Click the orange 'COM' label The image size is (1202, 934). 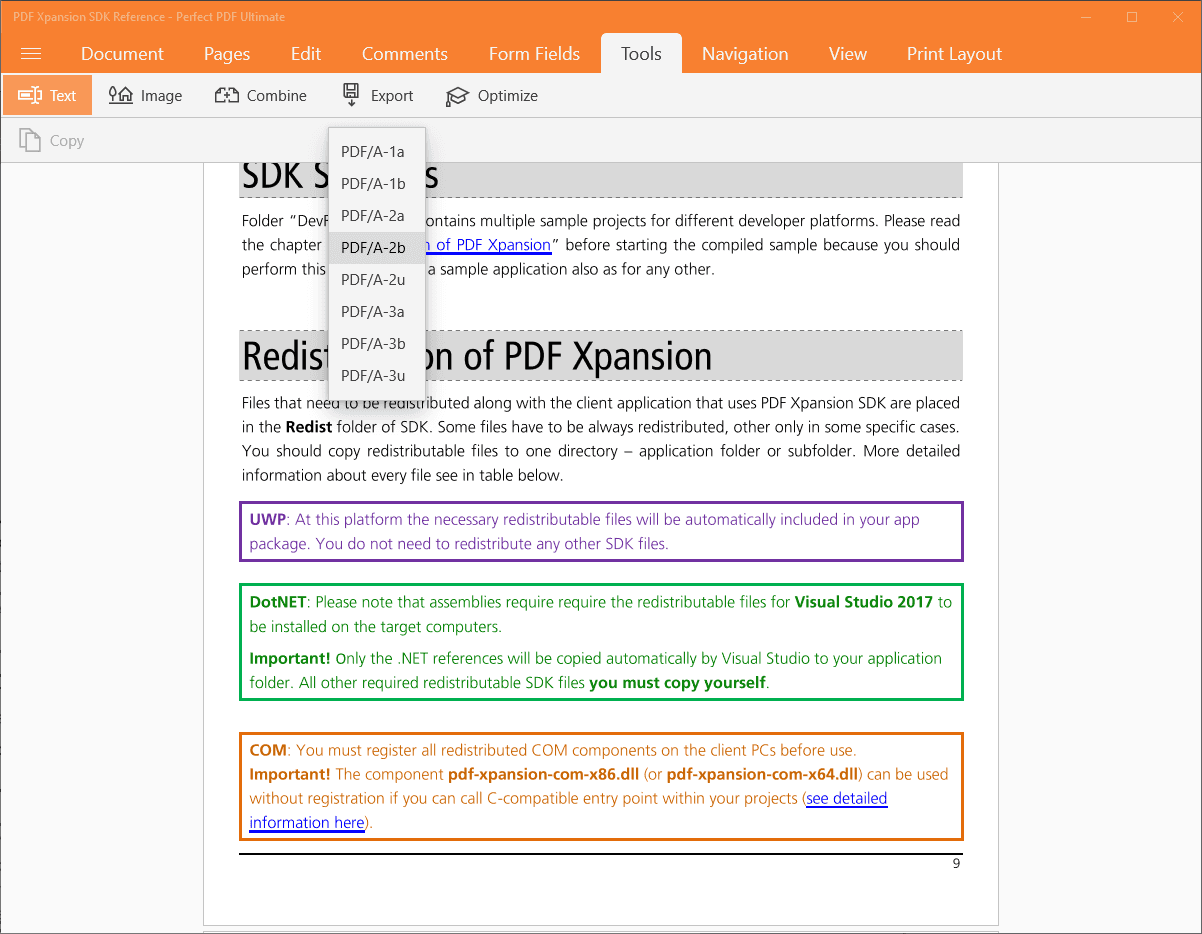click(x=268, y=750)
